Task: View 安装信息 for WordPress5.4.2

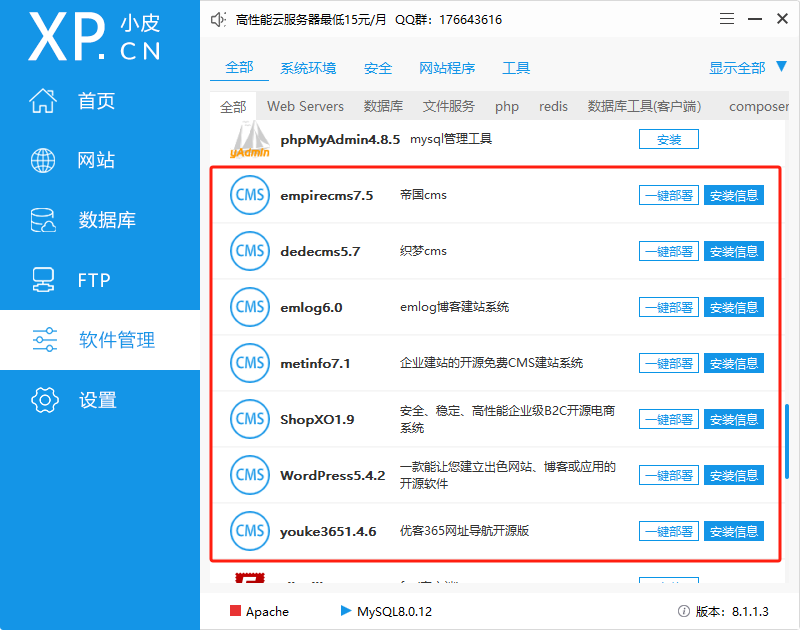Action: pyautogui.click(x=734, y=475)
